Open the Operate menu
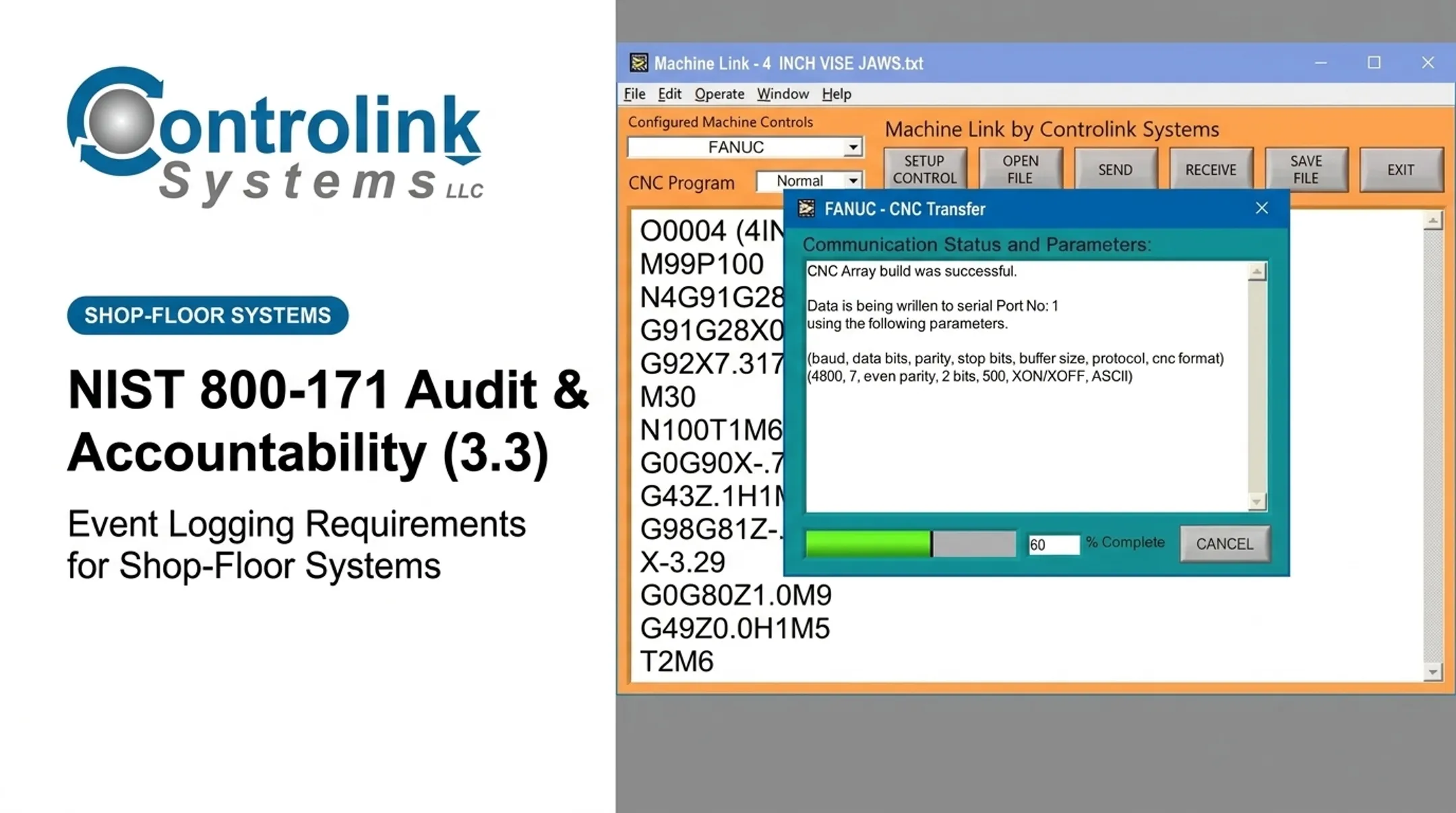The height and width of the screenshot is (813, 1456). (719, 94)
